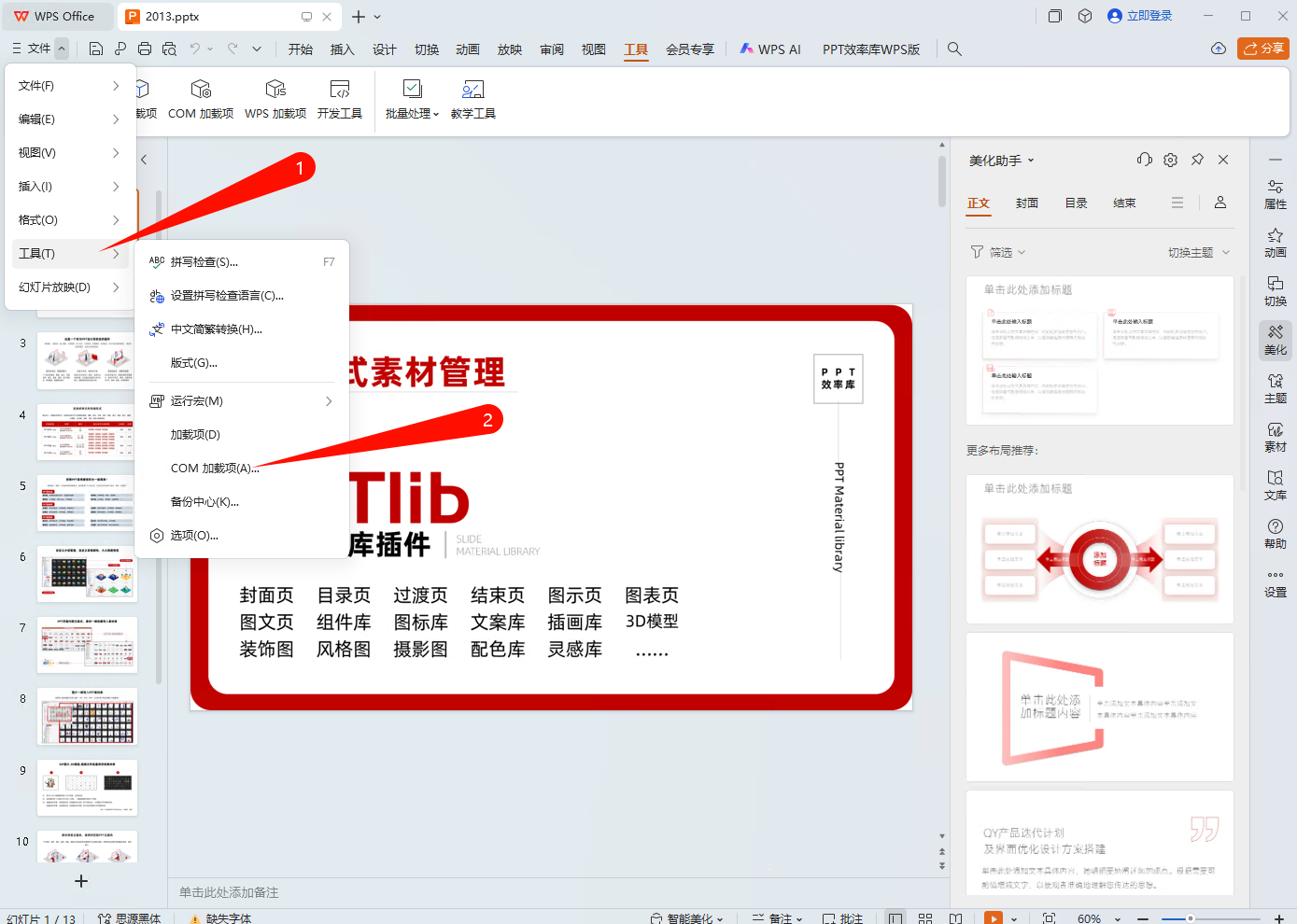1297x924 pixels.
Task: Open 美化 in the right sidebar
Action: (1276, 340)
